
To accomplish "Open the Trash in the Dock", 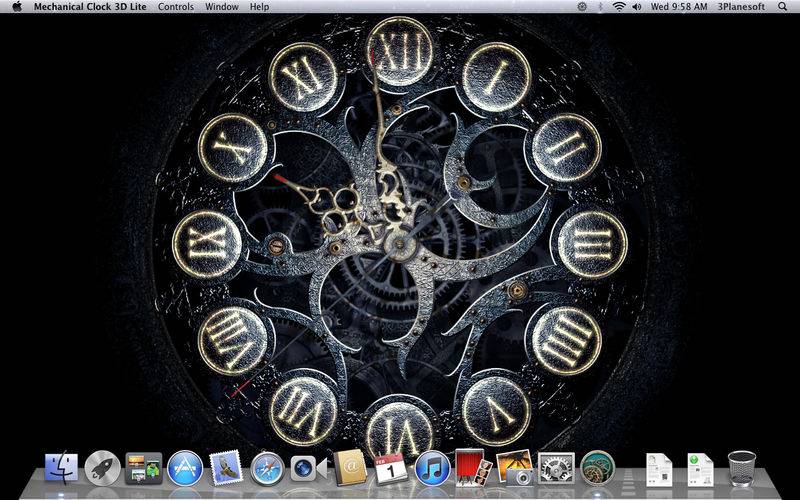I will (x=741, y=467).
